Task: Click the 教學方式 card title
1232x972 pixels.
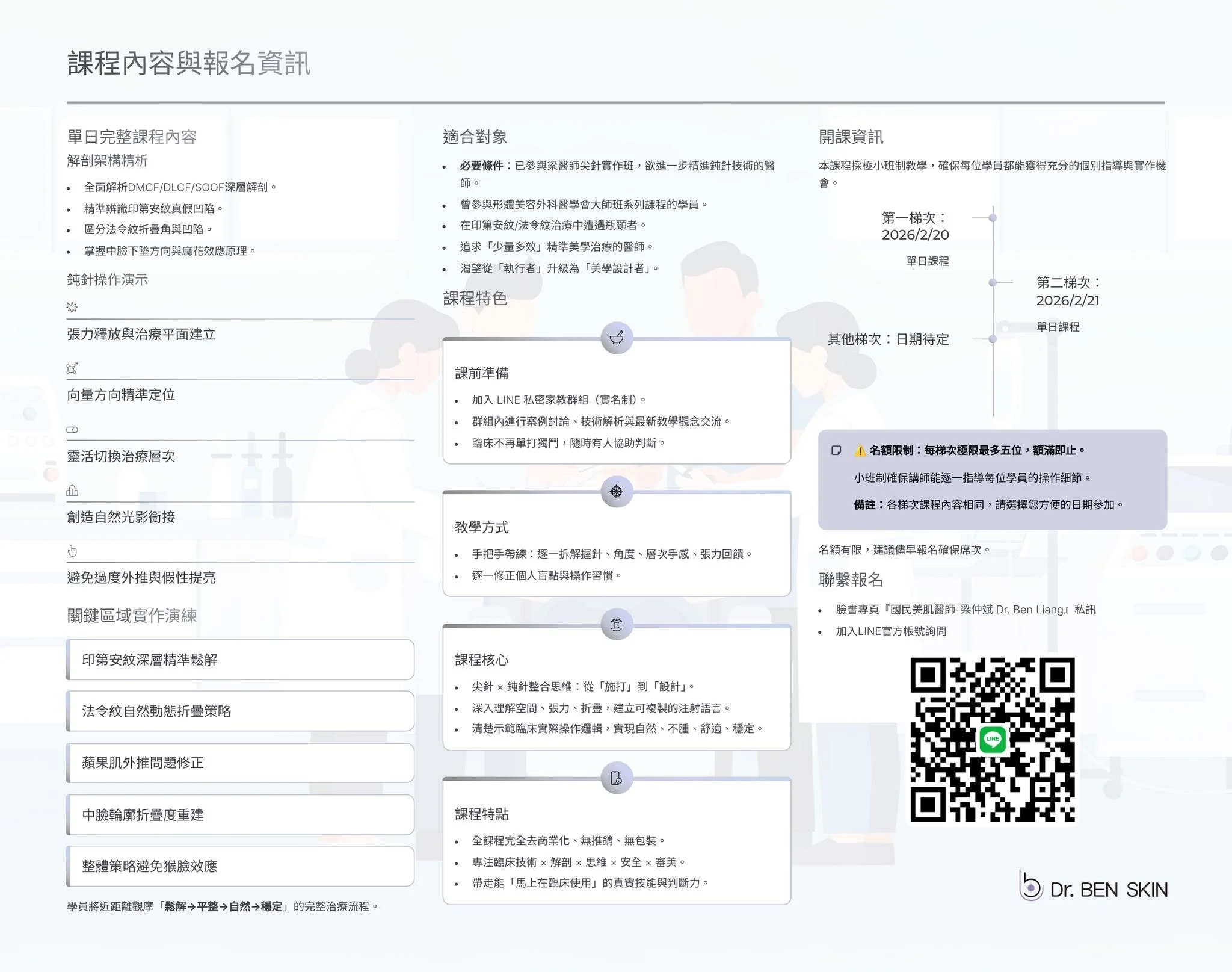Action: pyautogui.click(x=482, y=527)
